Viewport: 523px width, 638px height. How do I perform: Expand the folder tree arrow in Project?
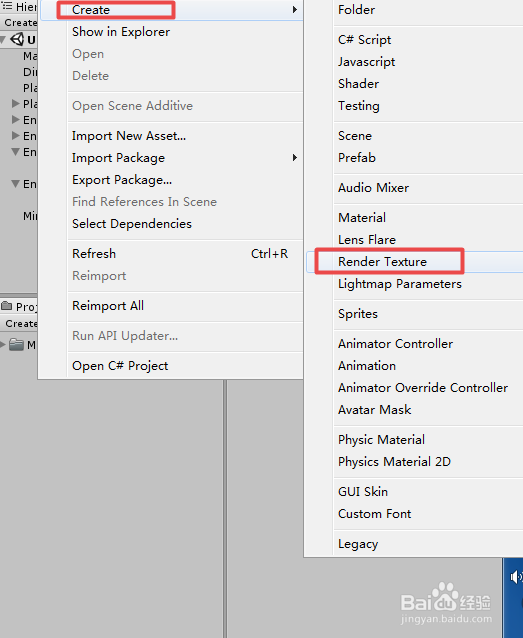click(x=3, y=345)
